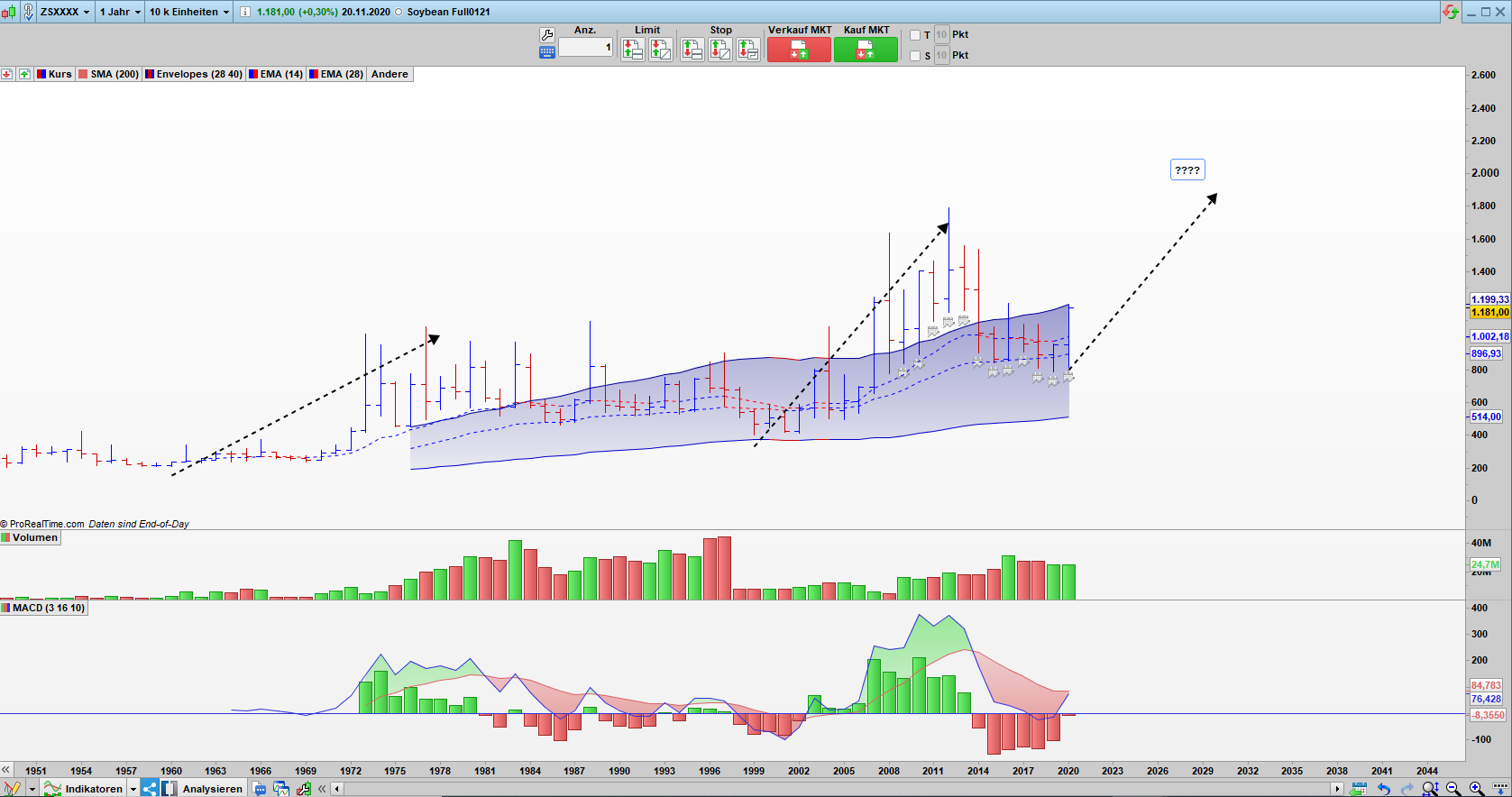This screenshot has width=1512, height=797.
Task: Click the Anz. quantity input field
Action: tap(585, 48)
